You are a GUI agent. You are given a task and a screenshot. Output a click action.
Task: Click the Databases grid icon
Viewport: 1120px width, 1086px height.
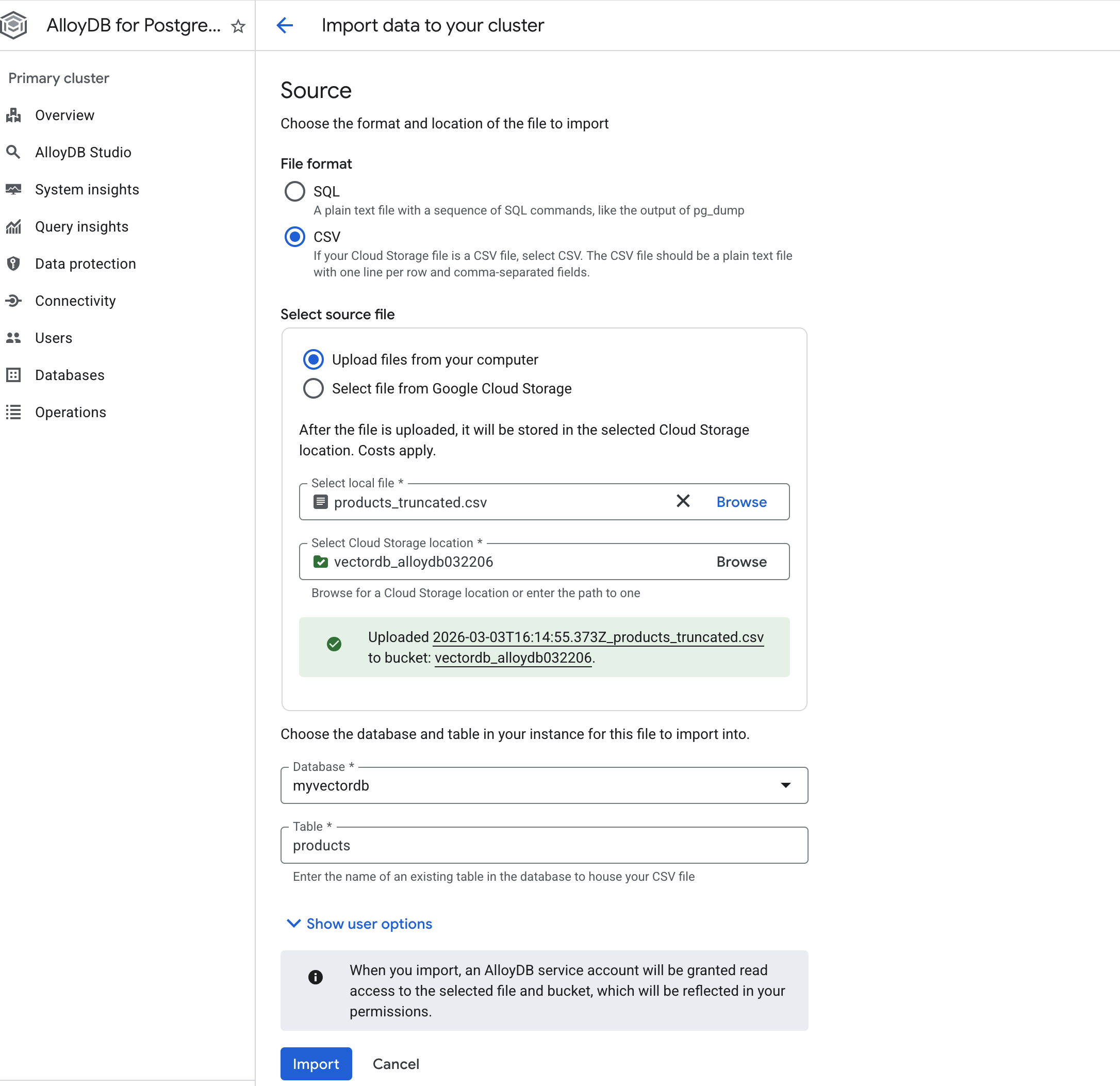click(x=14, y=375)
